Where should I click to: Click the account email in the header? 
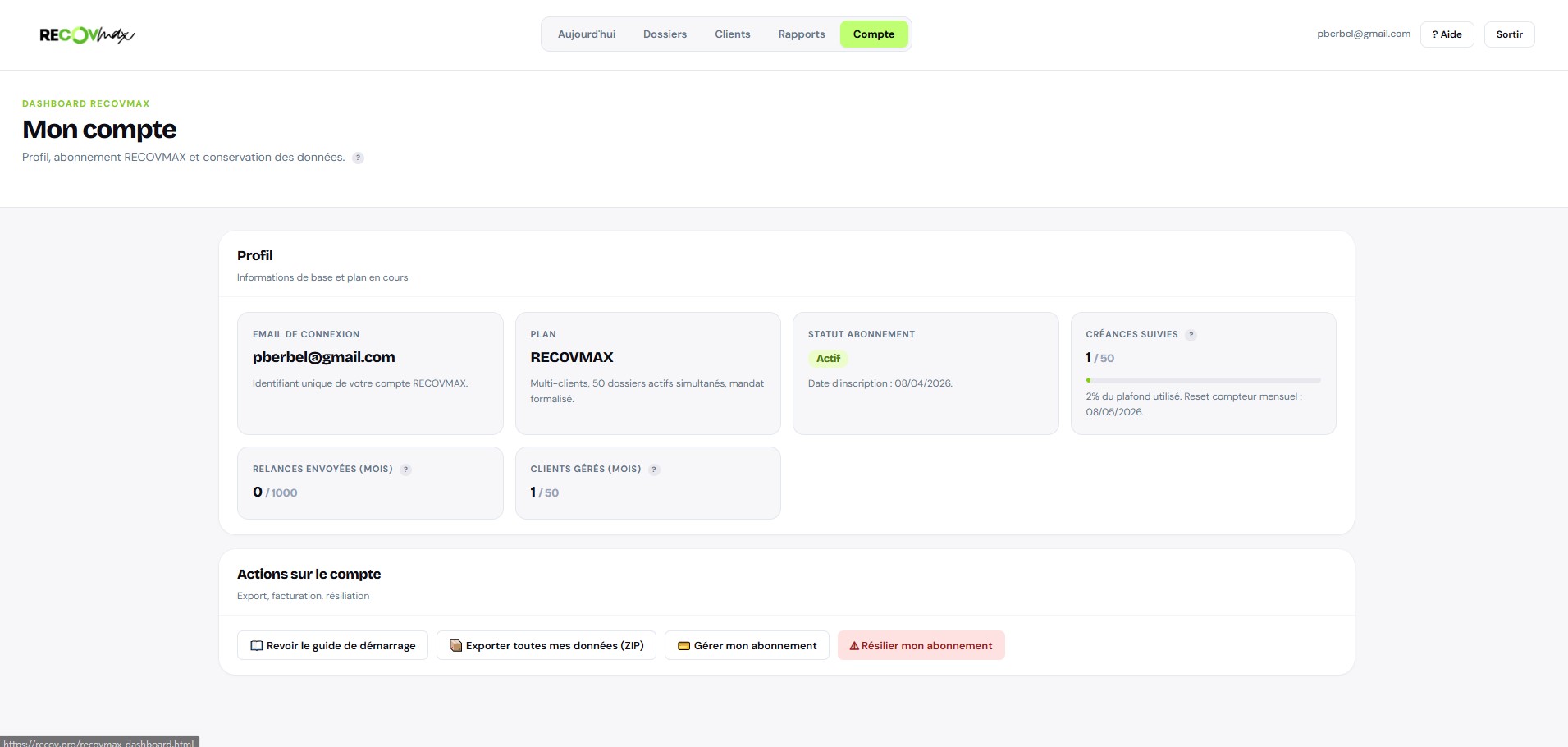pyautogui.click(x=1364, y=34)
